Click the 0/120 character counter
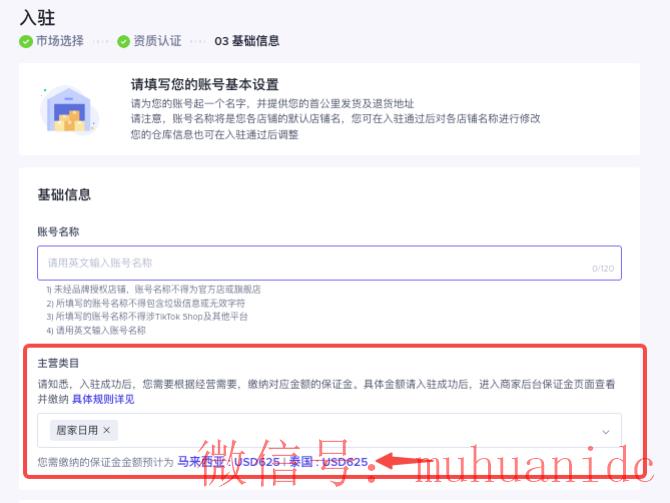Viewport: 670px width, 503px height. click(x=603, y=268)
